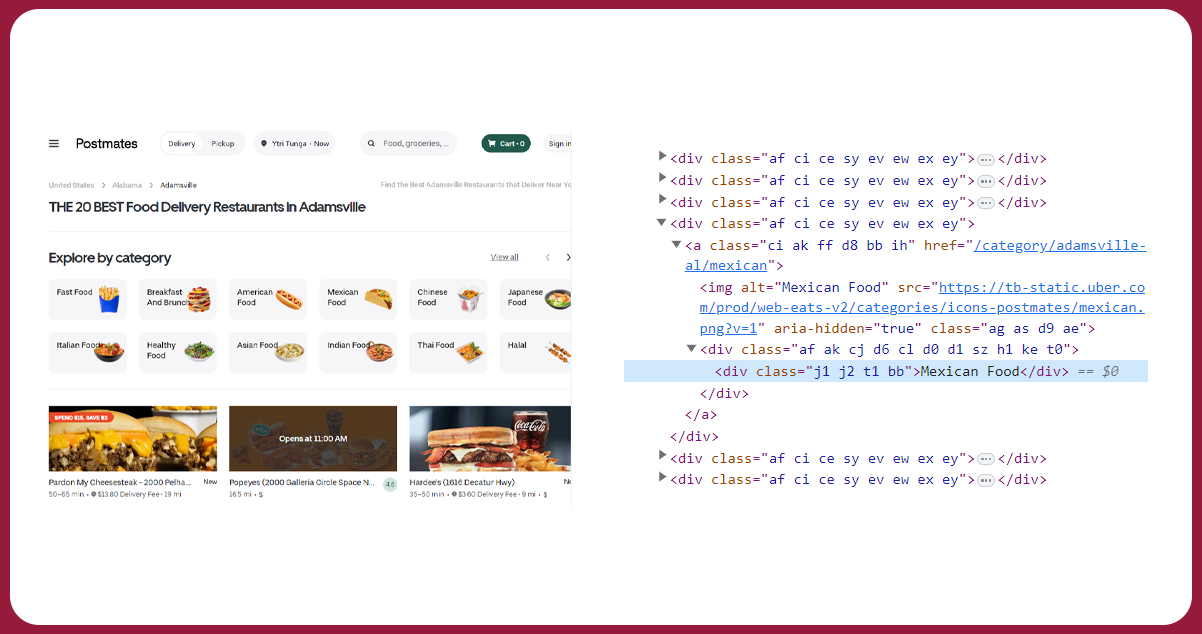The width and height of the screenshot is (1202, 634).
Task: Choose the American Food hot dog icon
Action: (289, 298)
